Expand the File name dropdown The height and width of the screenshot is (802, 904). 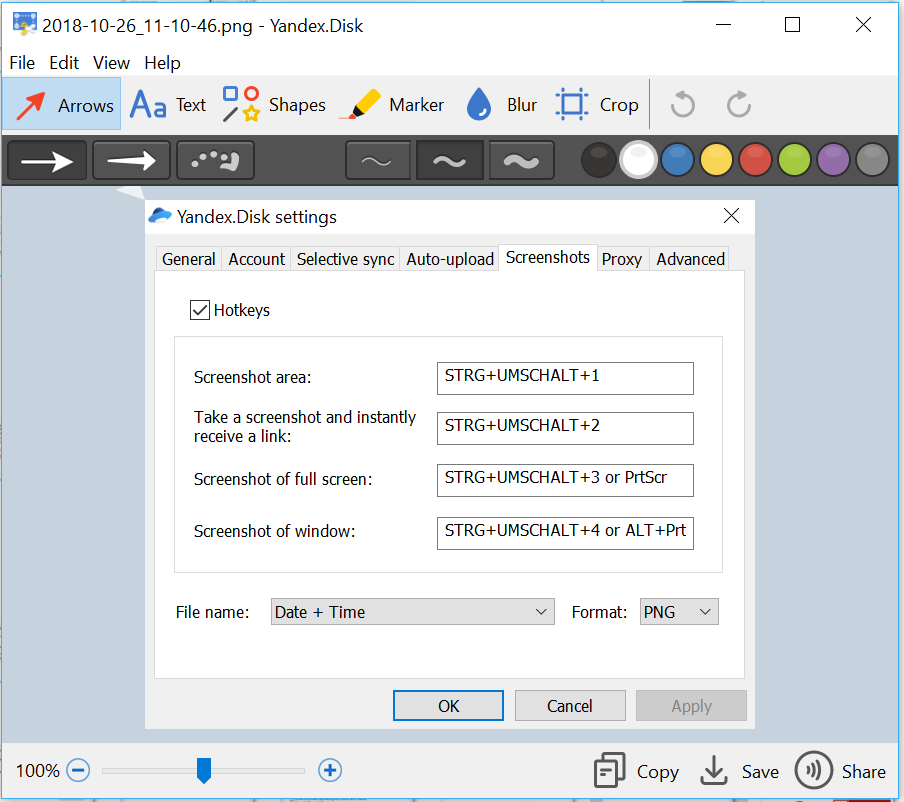(x=412, y=612)
